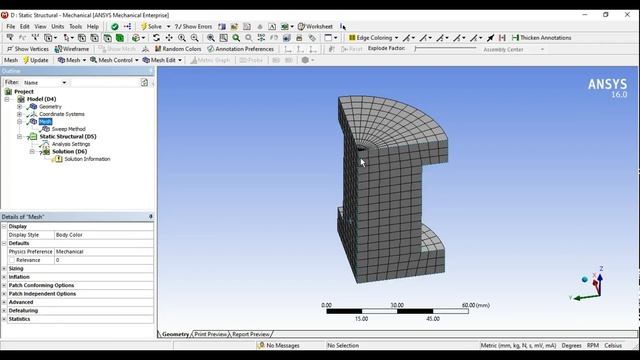Viewport: 640px width, 360px height.
Task: Toggle Random Colors display
Action: 178,49
